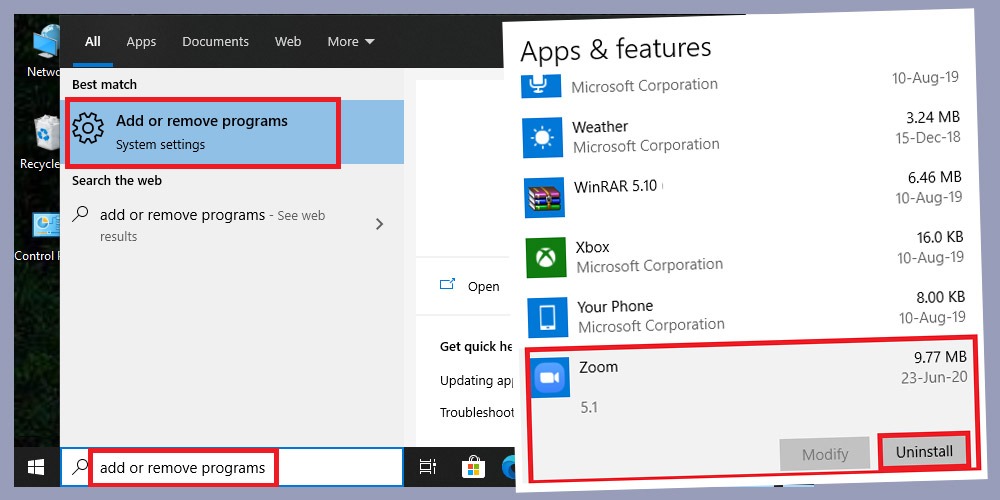Image resolution: width=1000 pixels, height=500 pixels.
Task: Click the greyed Modify button for Zoom
Action: point(825,454)
